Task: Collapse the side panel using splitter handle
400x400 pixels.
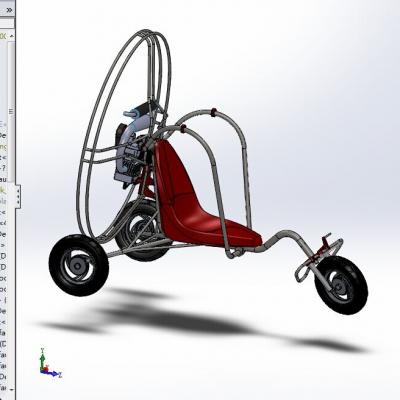Action: (18, 195)
